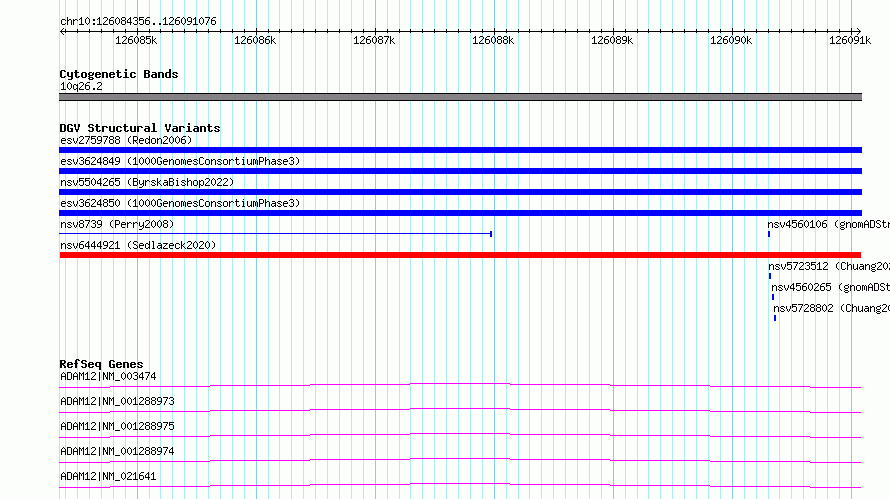Click magenta intron line of NM_001288975
This screenshot has height=499, width=890.
[x=460, y=435]
